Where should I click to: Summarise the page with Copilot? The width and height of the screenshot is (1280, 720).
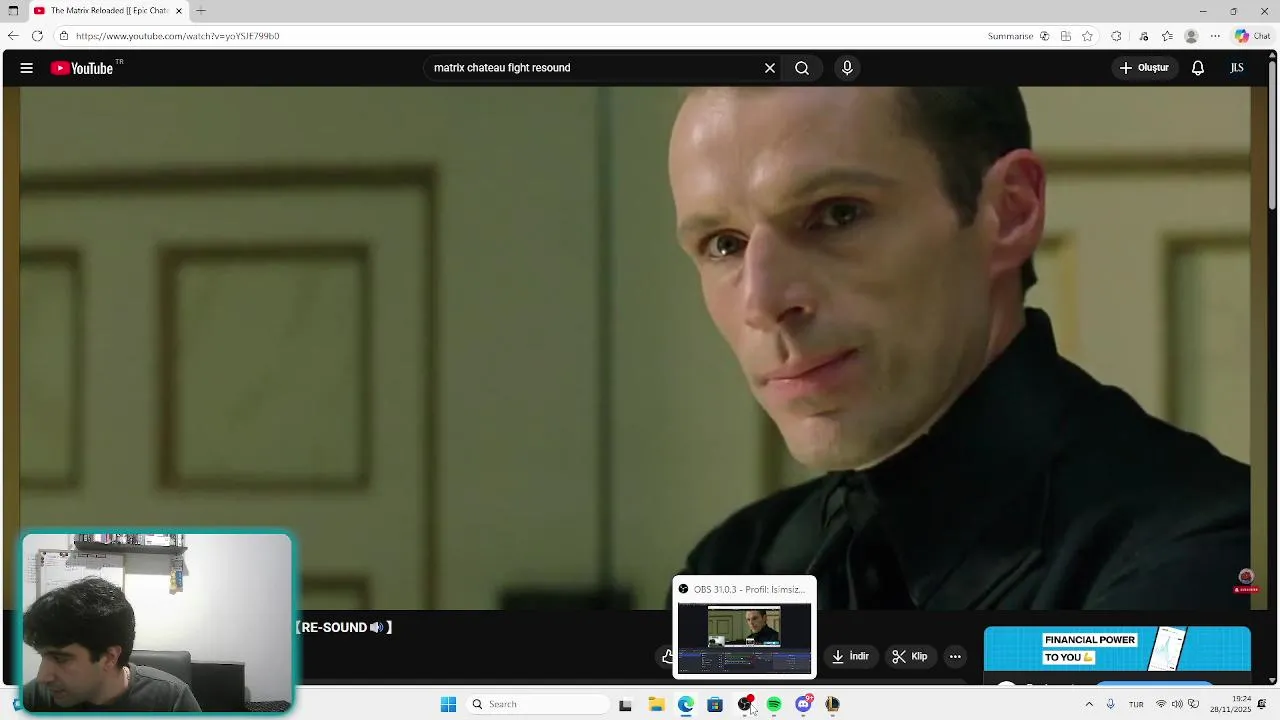(x=1019, y=36)
